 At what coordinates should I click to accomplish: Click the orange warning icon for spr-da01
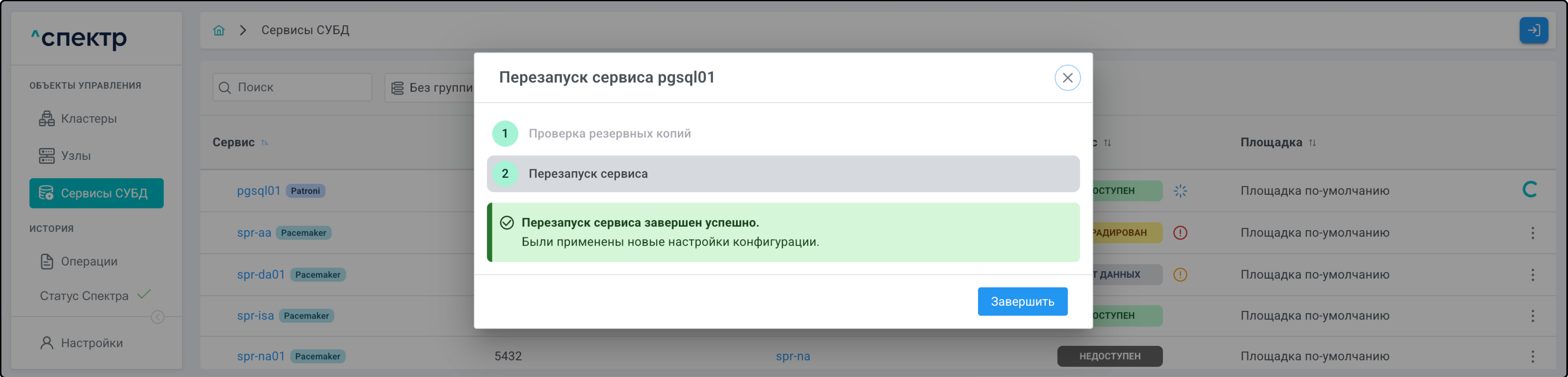(1180, 275)
